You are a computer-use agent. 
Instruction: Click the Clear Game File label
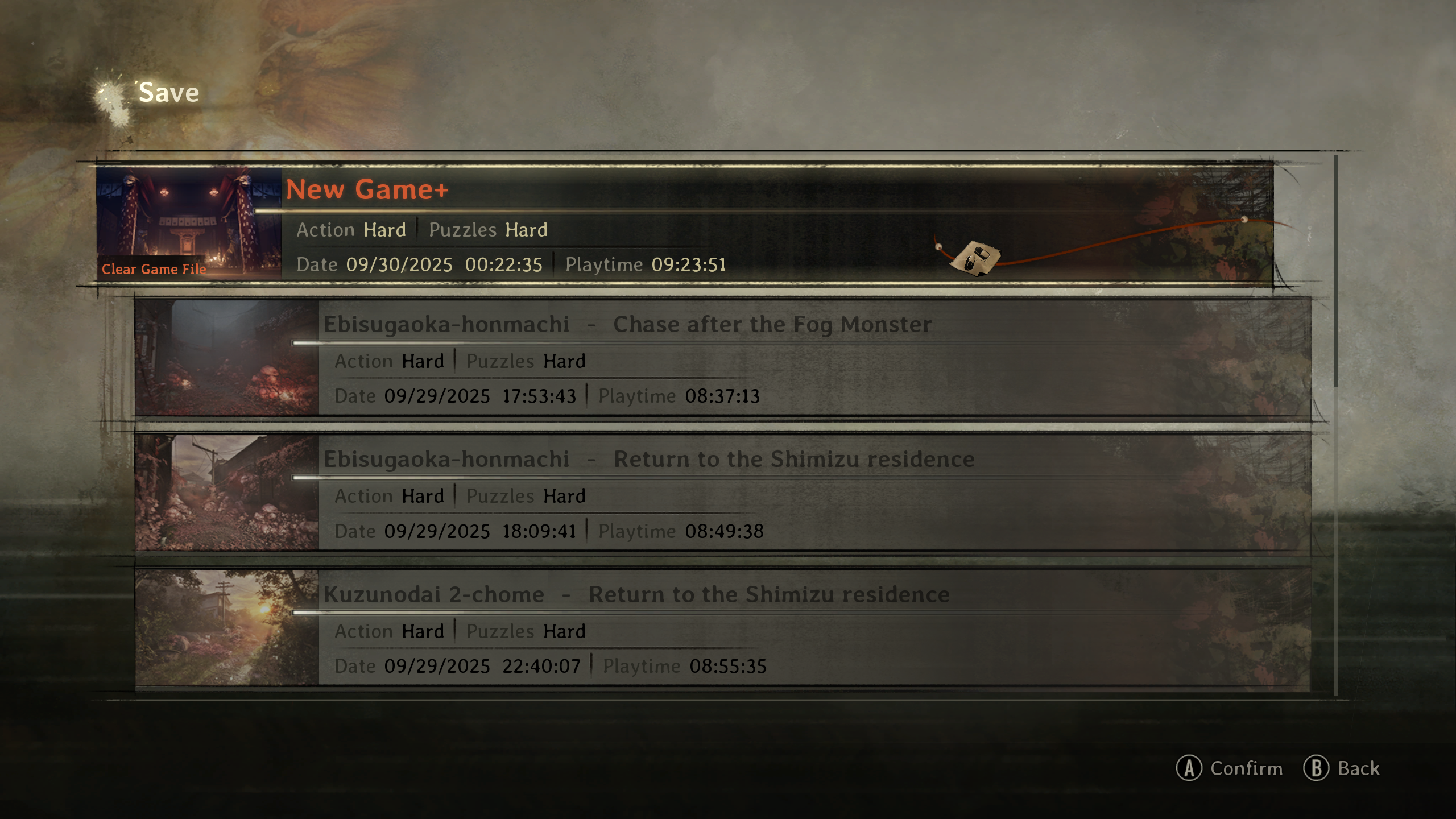point(154,270)
